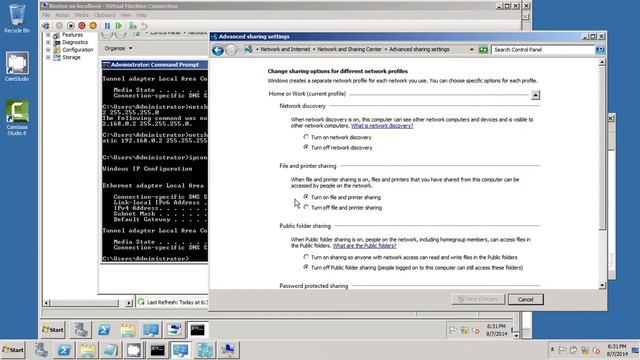Click the search icon in Search Control Panel
This screenshot has height=360, width=640.
coord(600,49)
